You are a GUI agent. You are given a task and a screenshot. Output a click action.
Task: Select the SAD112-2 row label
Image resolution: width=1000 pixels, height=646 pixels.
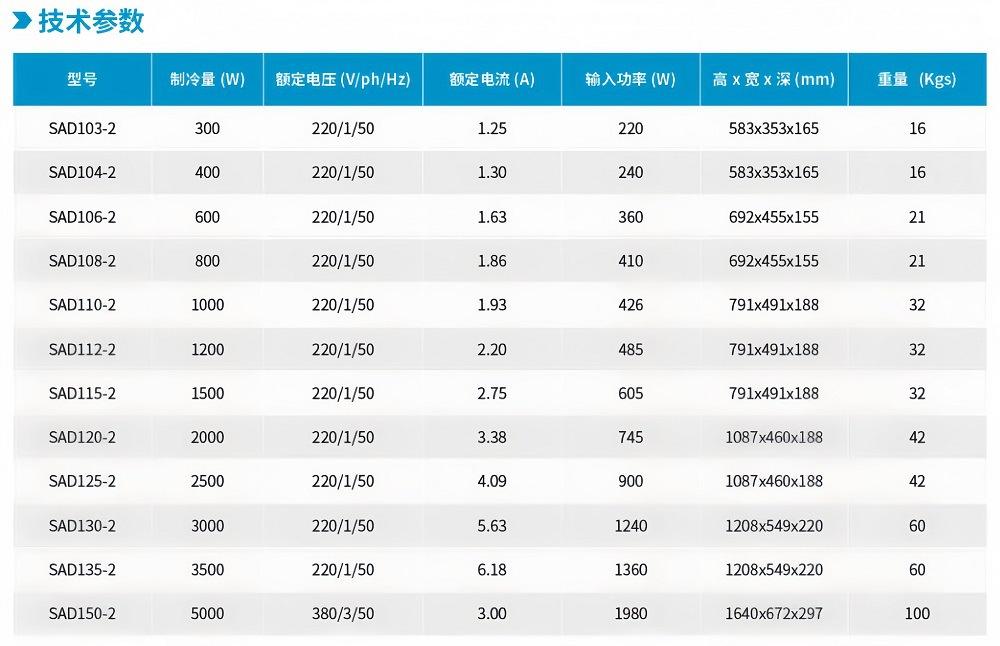click(x=82, y=349)
